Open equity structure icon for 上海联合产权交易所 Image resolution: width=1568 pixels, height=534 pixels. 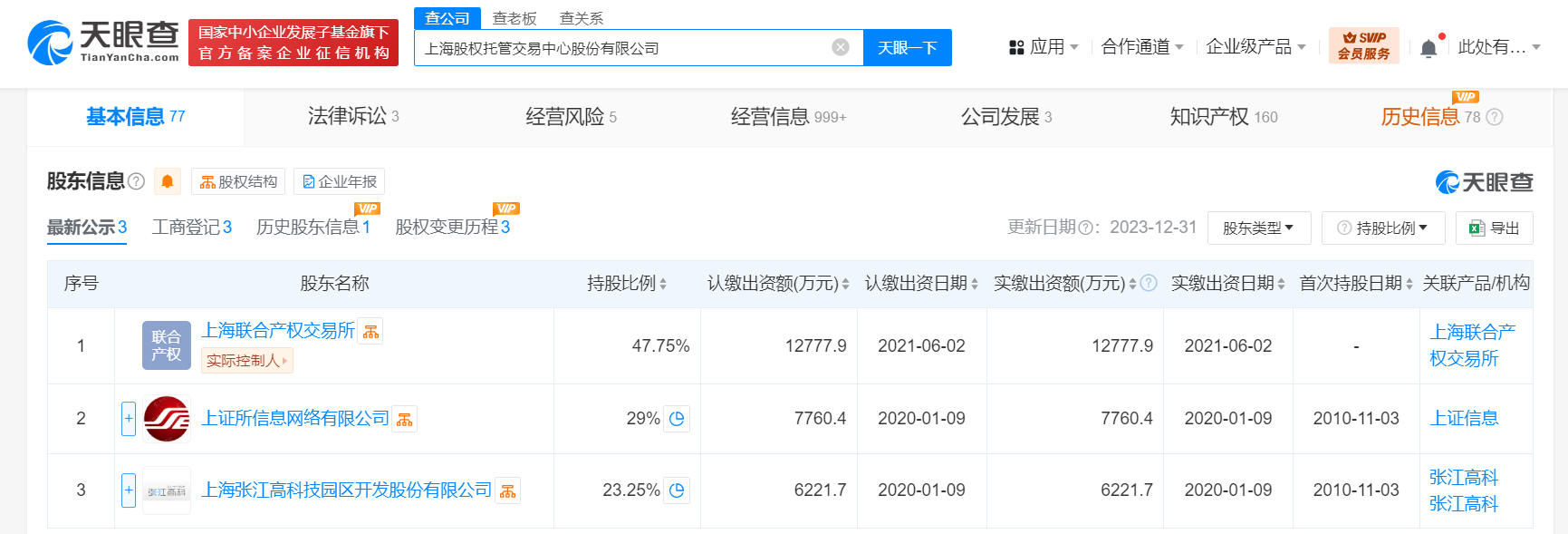pyautogui.click(x=370, y=332)
